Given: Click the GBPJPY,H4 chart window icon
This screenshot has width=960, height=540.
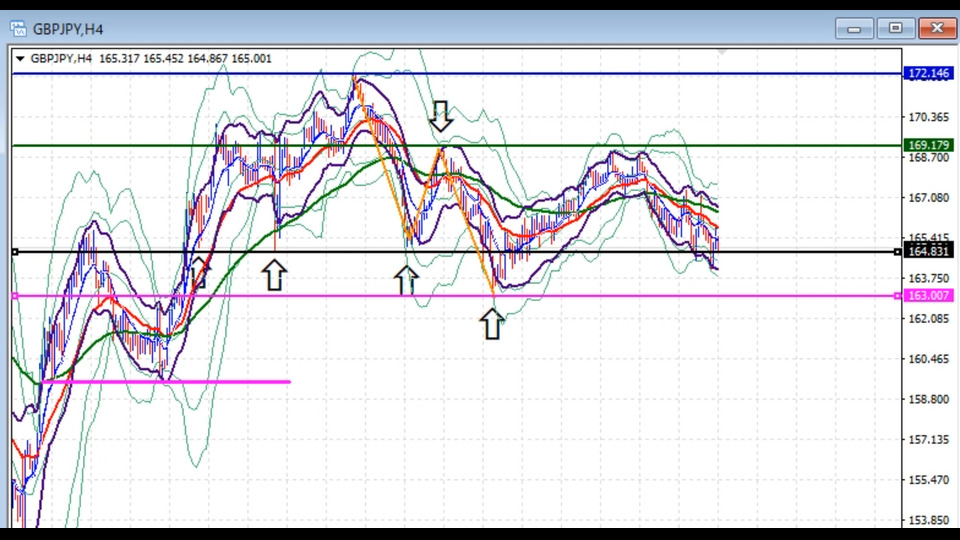Looking at the screenshot, I should tap(18, 29).
